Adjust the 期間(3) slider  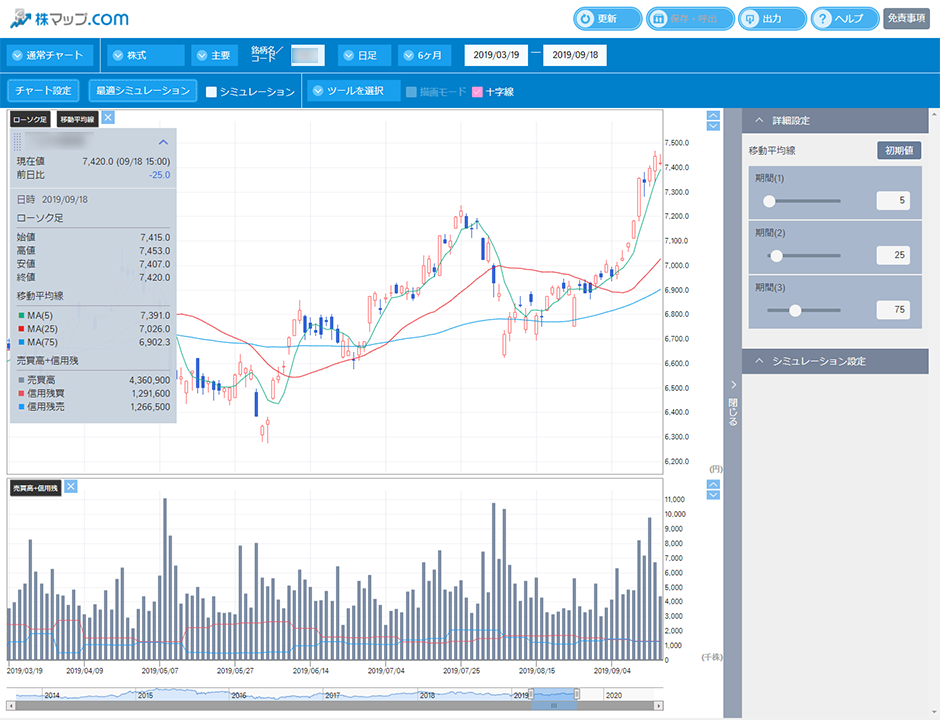pos(795,310)
